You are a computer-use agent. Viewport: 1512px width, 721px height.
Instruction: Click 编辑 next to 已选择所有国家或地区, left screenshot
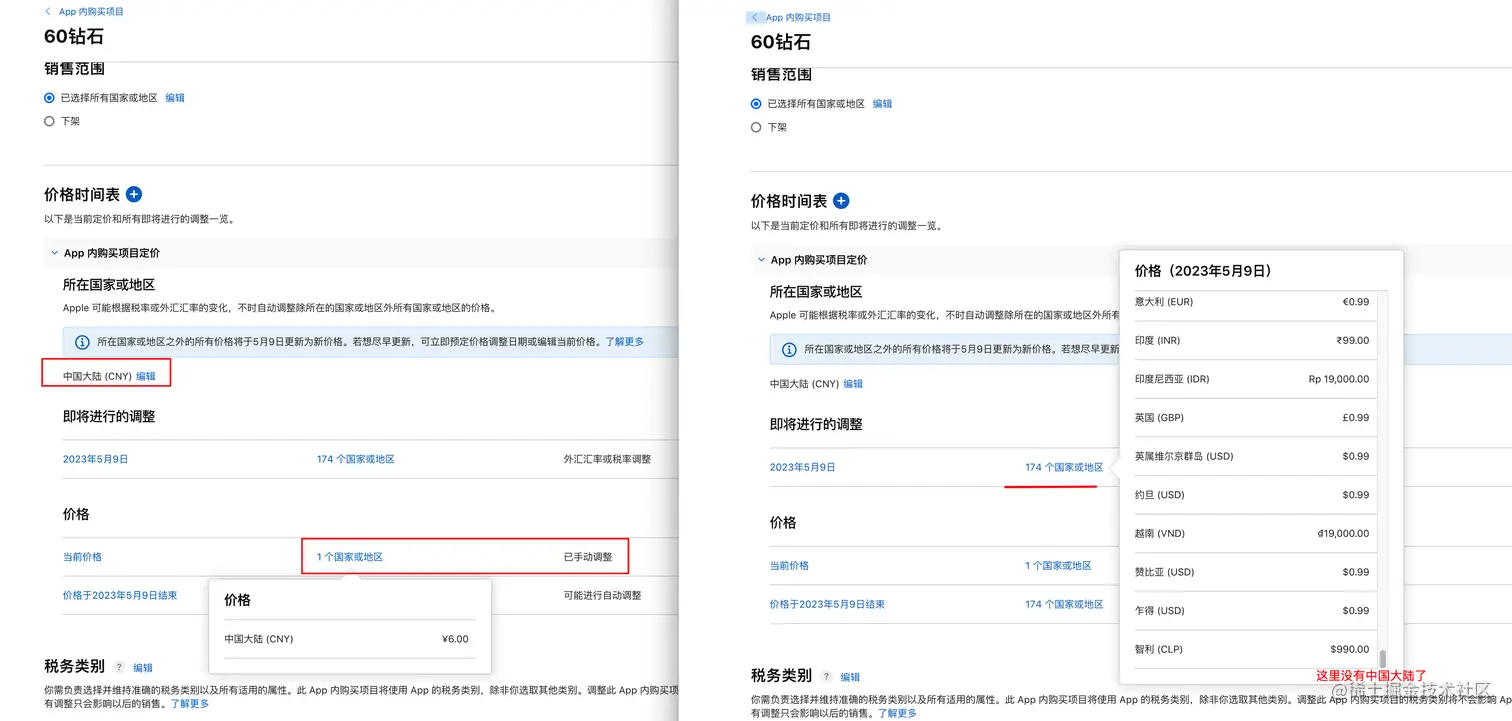click(175, 98)
